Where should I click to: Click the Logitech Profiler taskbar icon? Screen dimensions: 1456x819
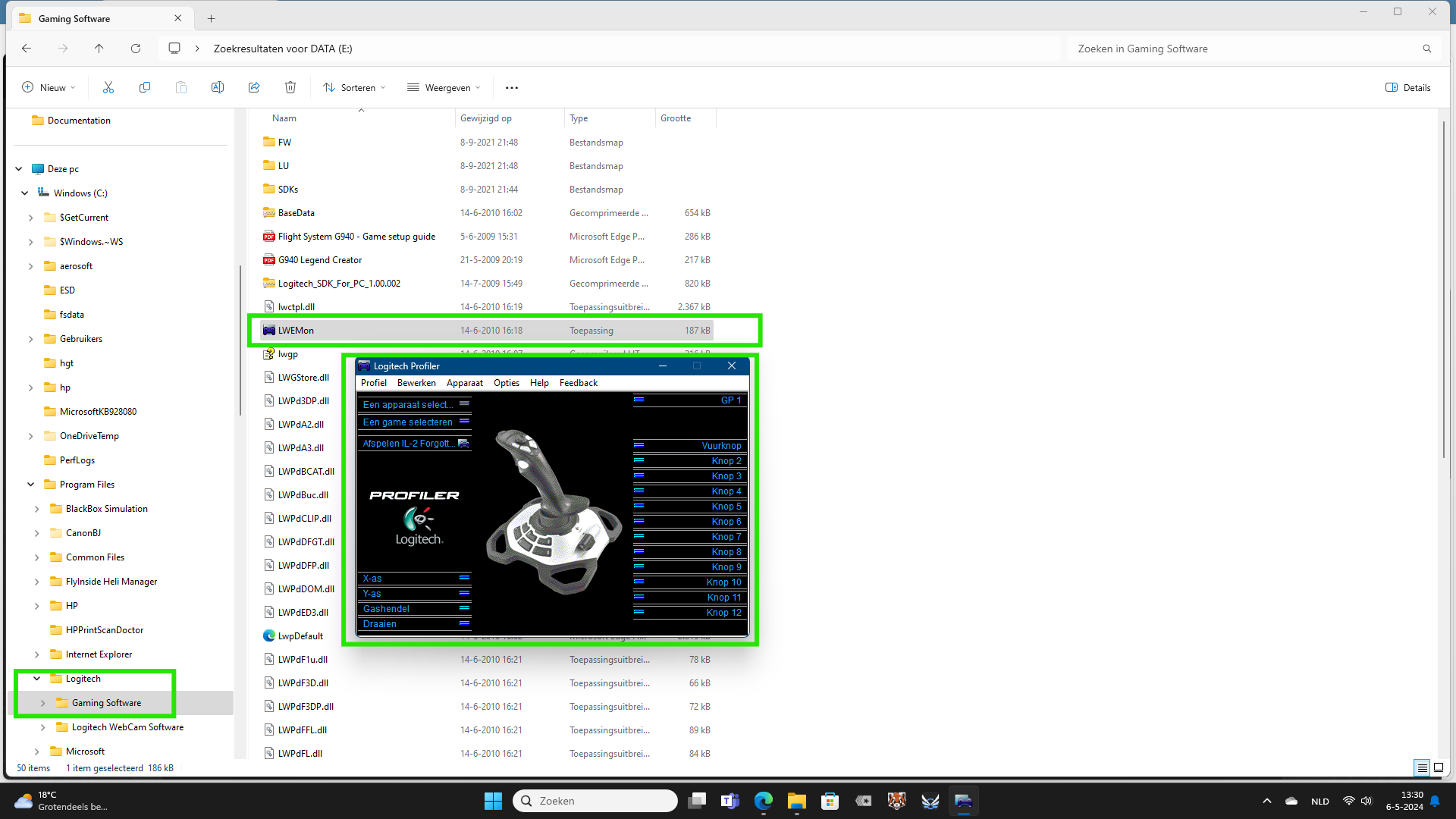pos(963,801)
